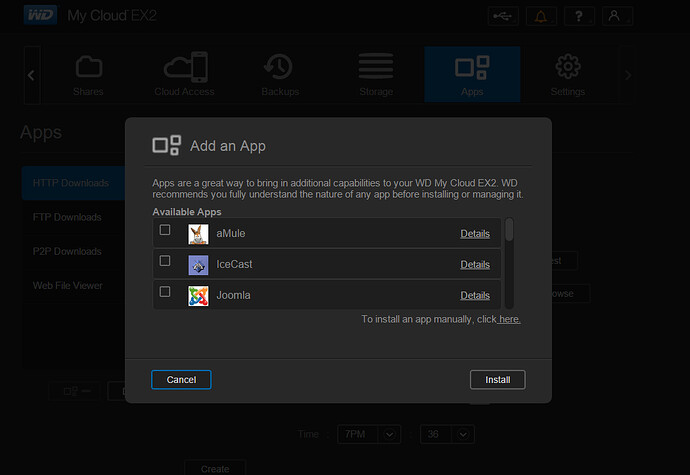Click the aMule app icon

coord(198,234)
